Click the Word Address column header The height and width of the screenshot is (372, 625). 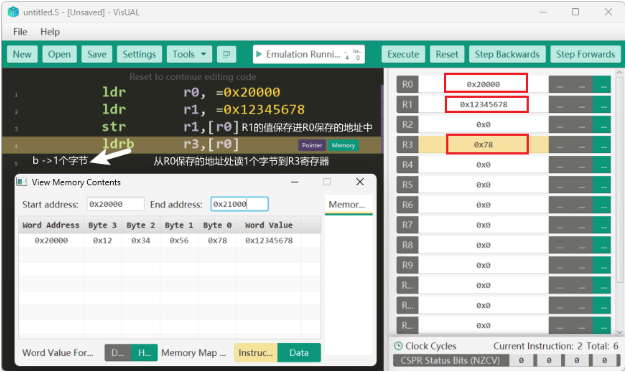click(x=51, y=225)
